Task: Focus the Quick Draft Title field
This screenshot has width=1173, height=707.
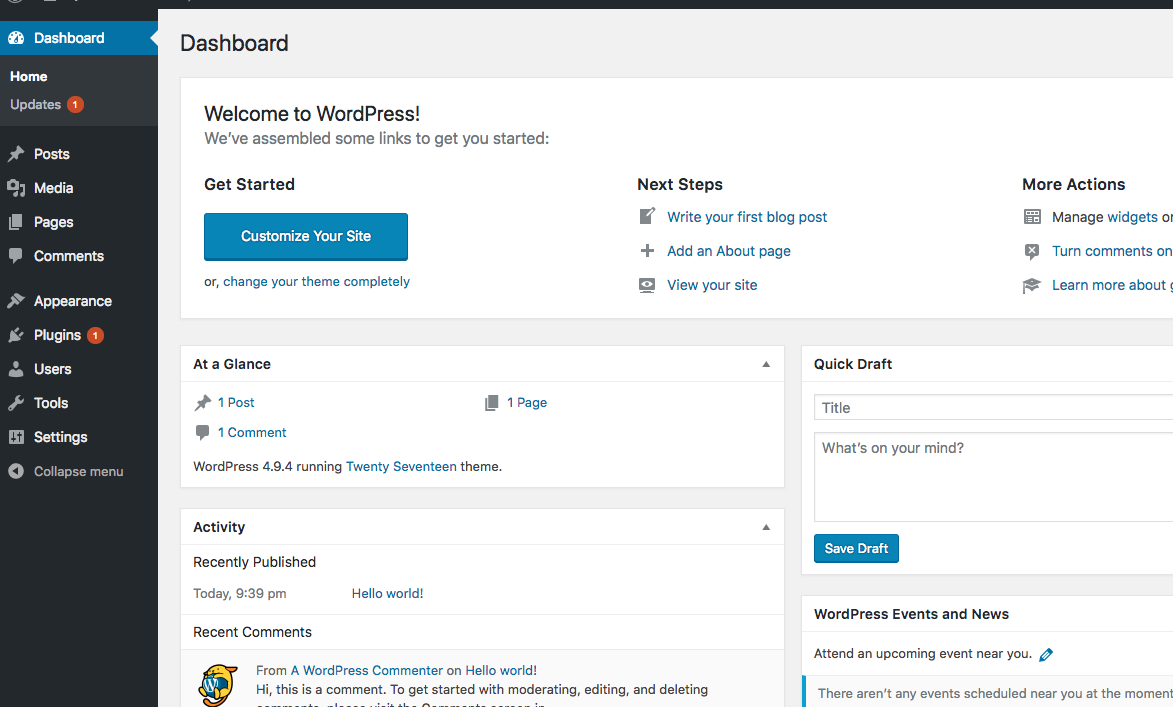Action: point(993,408)
